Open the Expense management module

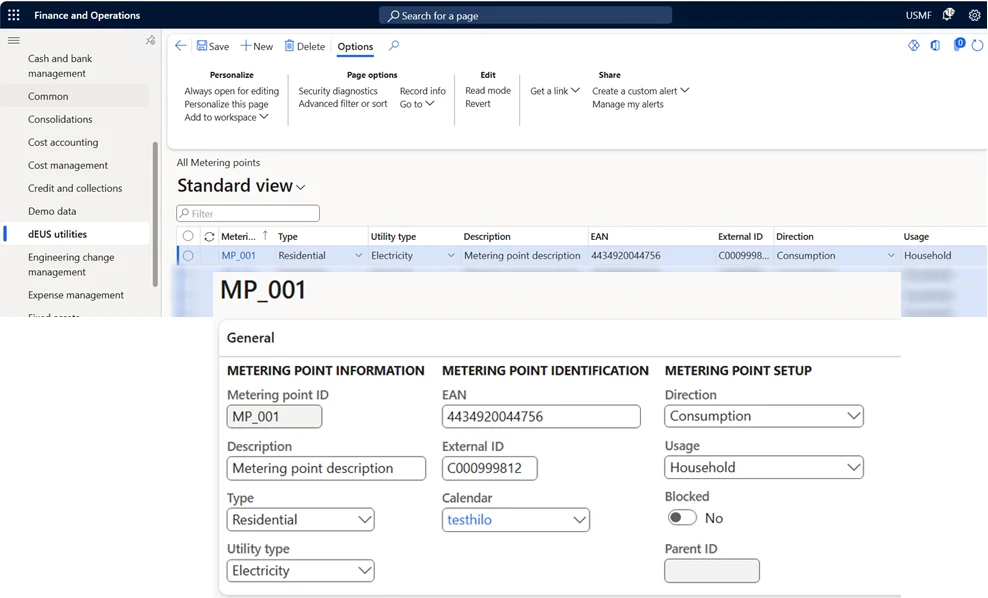tap(76, 295)
